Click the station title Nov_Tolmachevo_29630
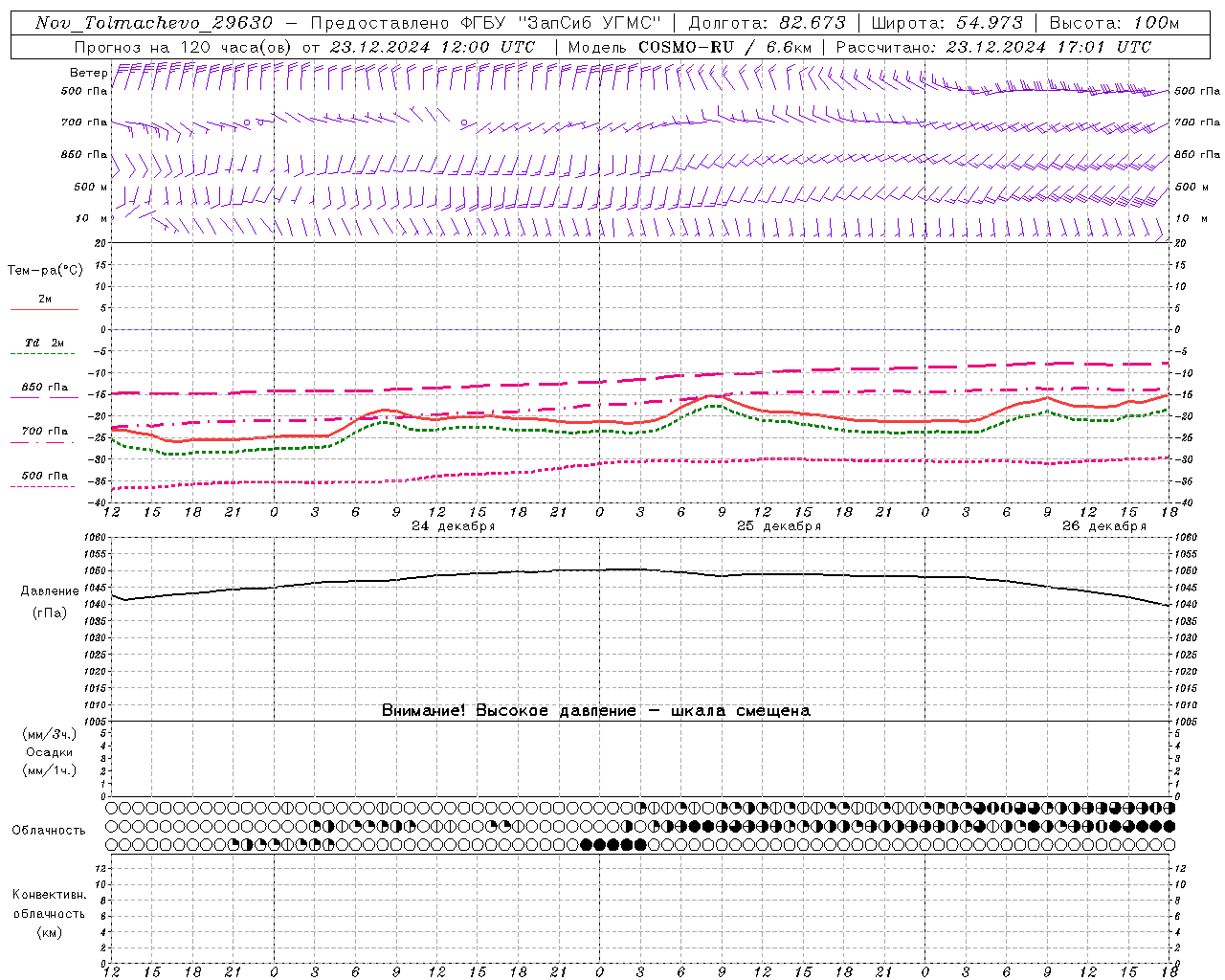The height and width of the screenshot is (980, 1225). [154, 23]
